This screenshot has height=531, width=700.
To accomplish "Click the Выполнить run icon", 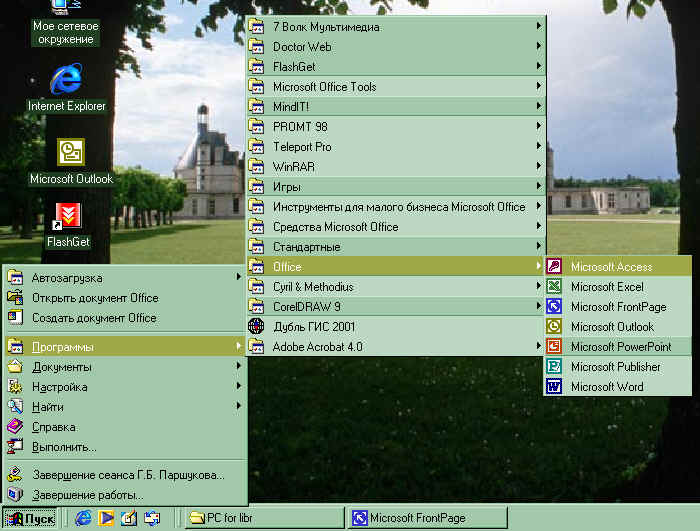I will pyautogui.click(x=15, y=447).
